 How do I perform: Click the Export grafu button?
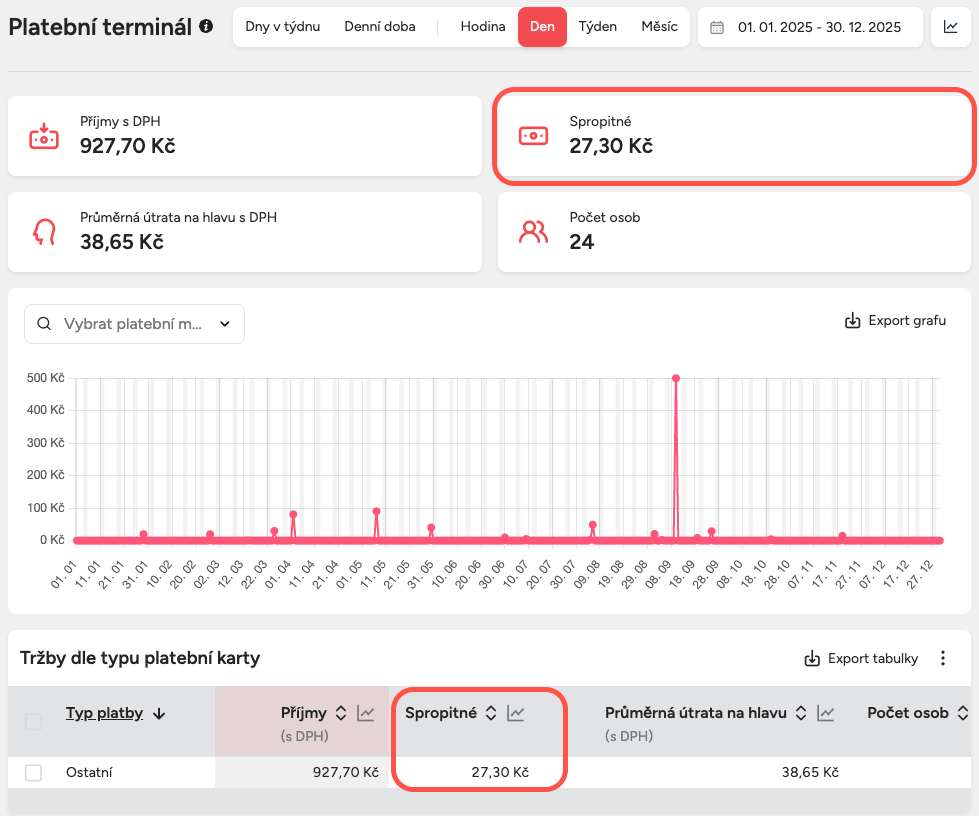[895, 321]
